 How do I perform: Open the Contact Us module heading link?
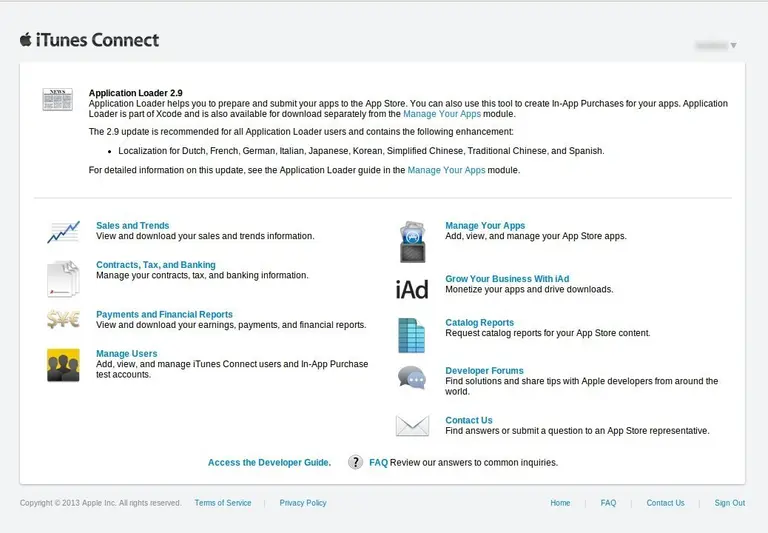[469, 420]
